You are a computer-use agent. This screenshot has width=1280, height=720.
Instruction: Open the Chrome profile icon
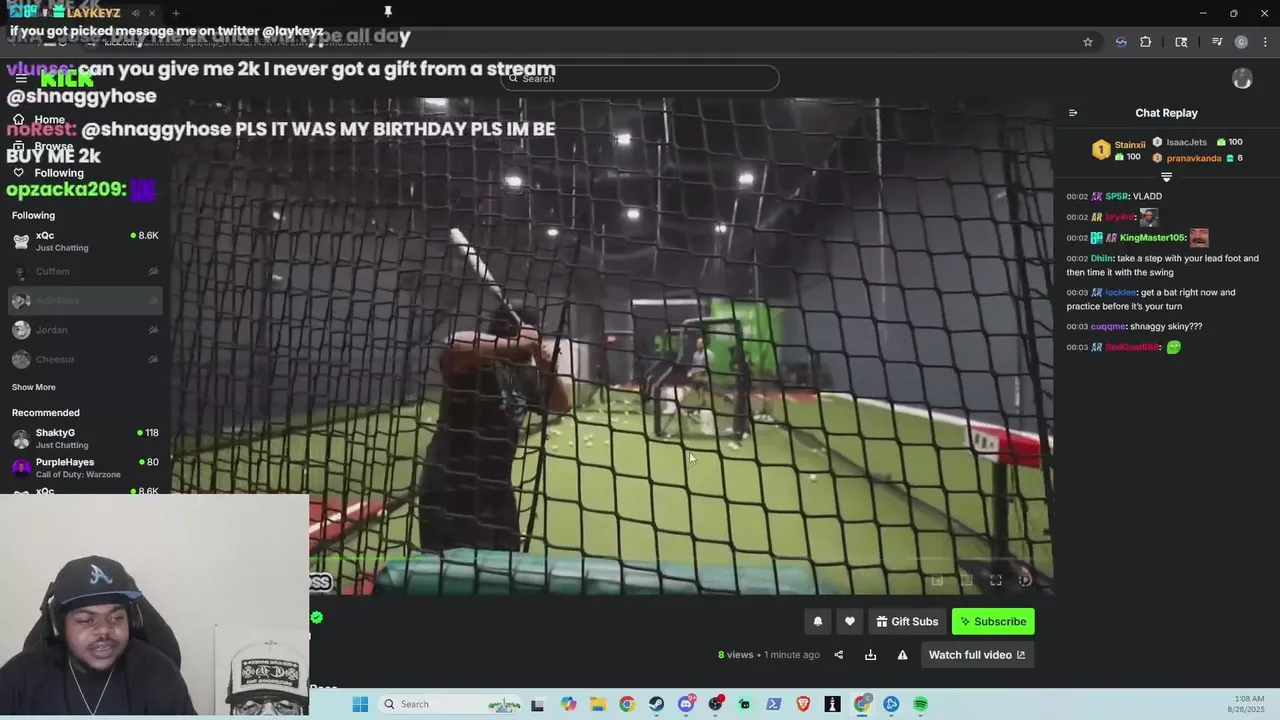(1241, 42)
